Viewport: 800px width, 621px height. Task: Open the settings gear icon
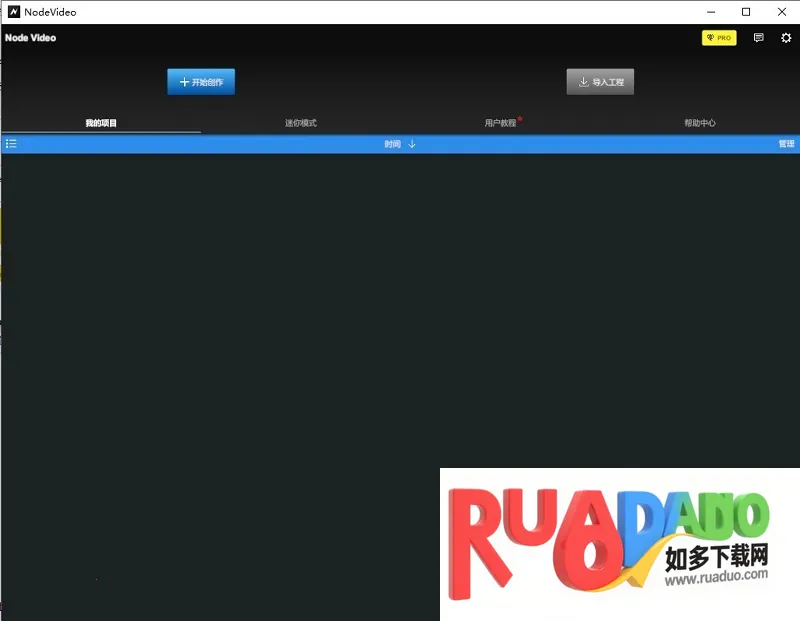point(786,38)
